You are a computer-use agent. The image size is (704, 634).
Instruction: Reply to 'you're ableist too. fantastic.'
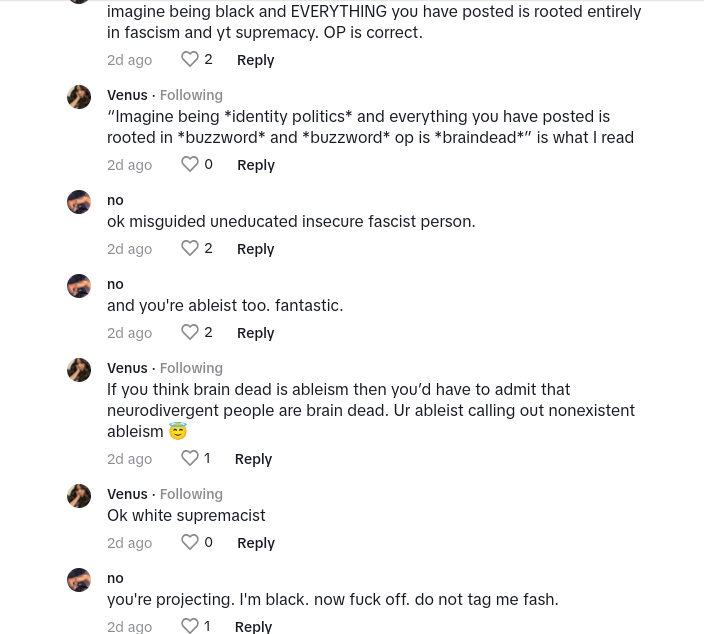pos(255,333)
